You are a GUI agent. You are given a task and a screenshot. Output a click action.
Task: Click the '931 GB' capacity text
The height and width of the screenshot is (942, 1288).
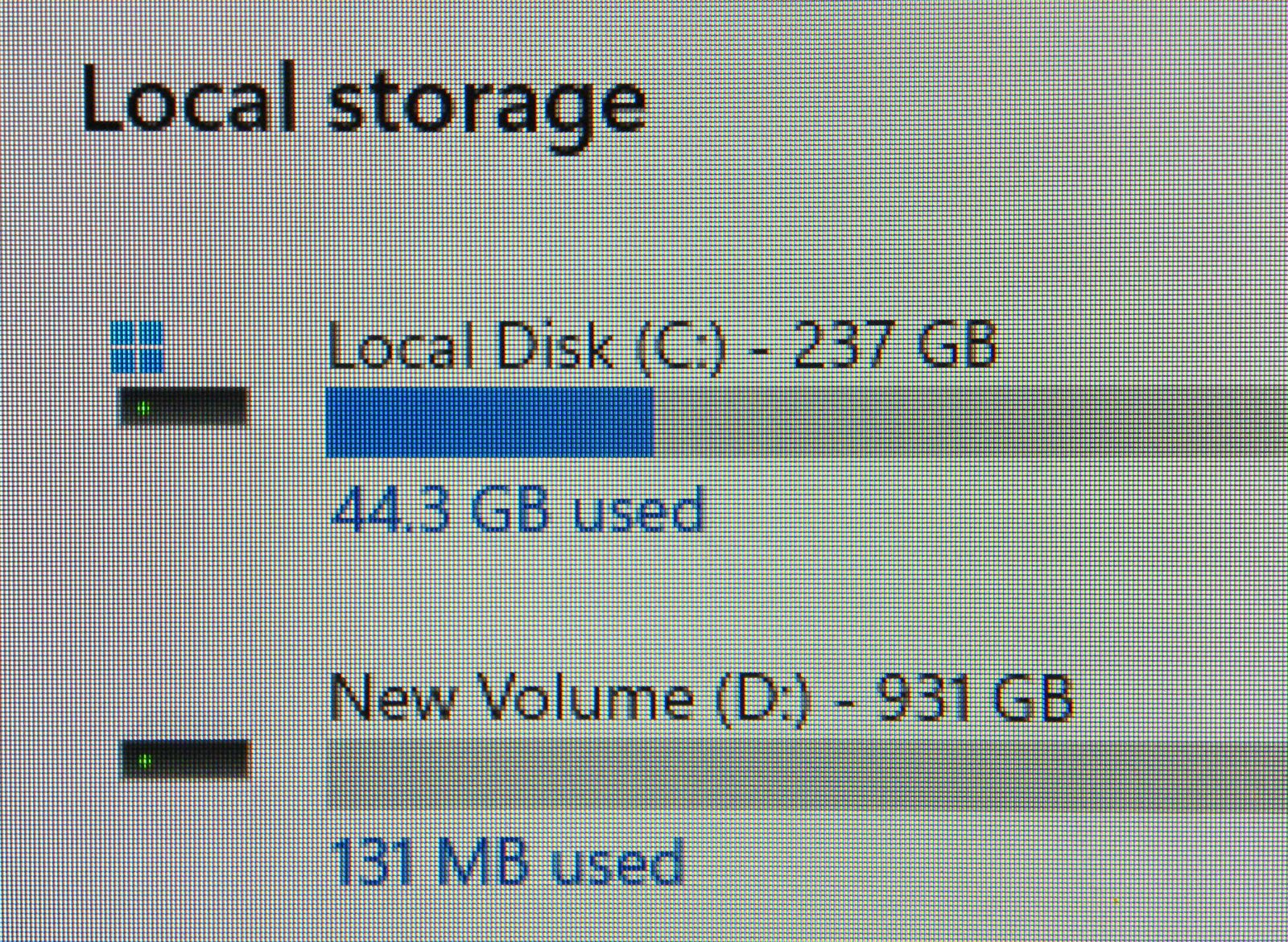tap(972, 697)
